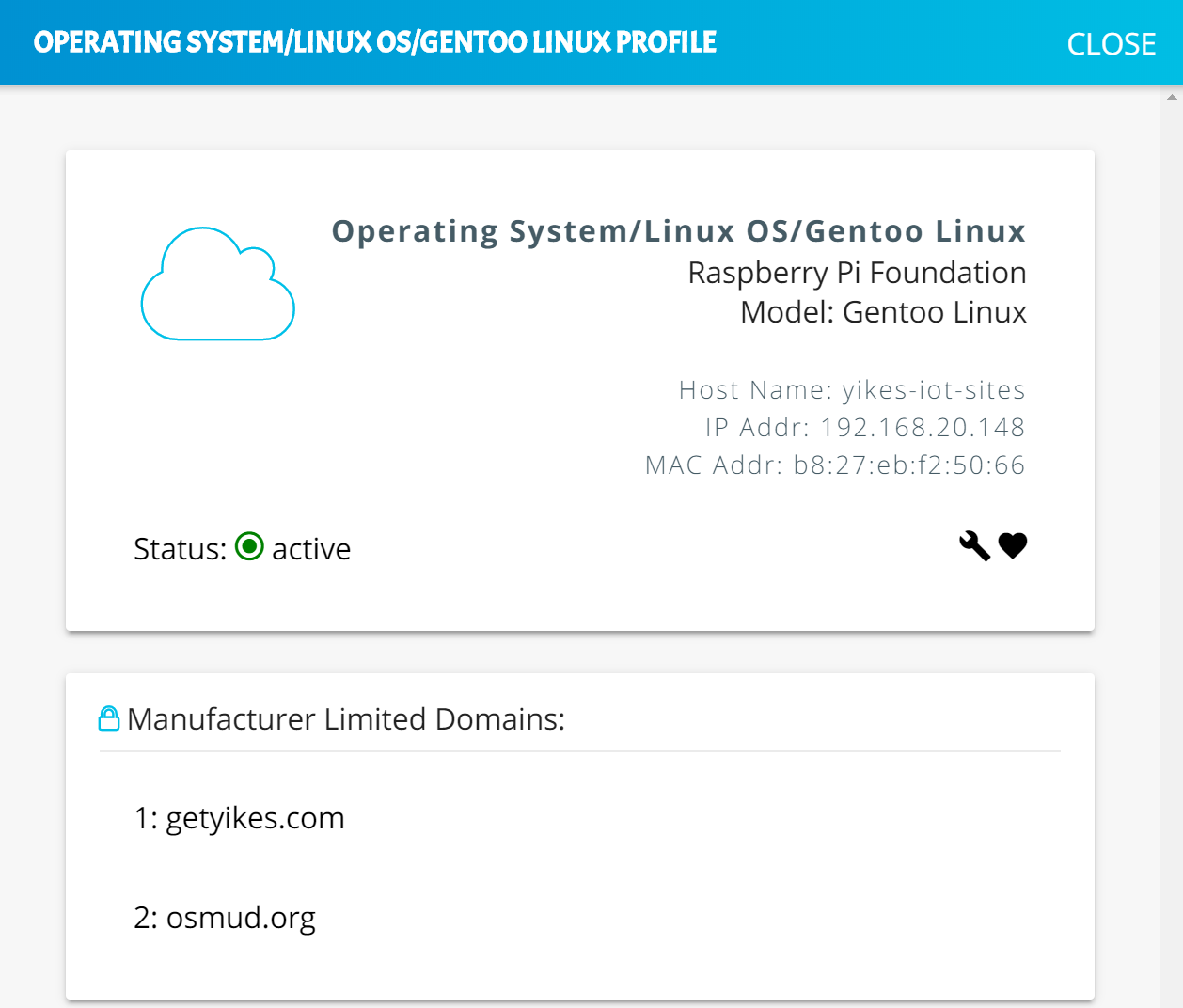
Task: Select the osmud.org domain entry
Action: click(225, 917)
